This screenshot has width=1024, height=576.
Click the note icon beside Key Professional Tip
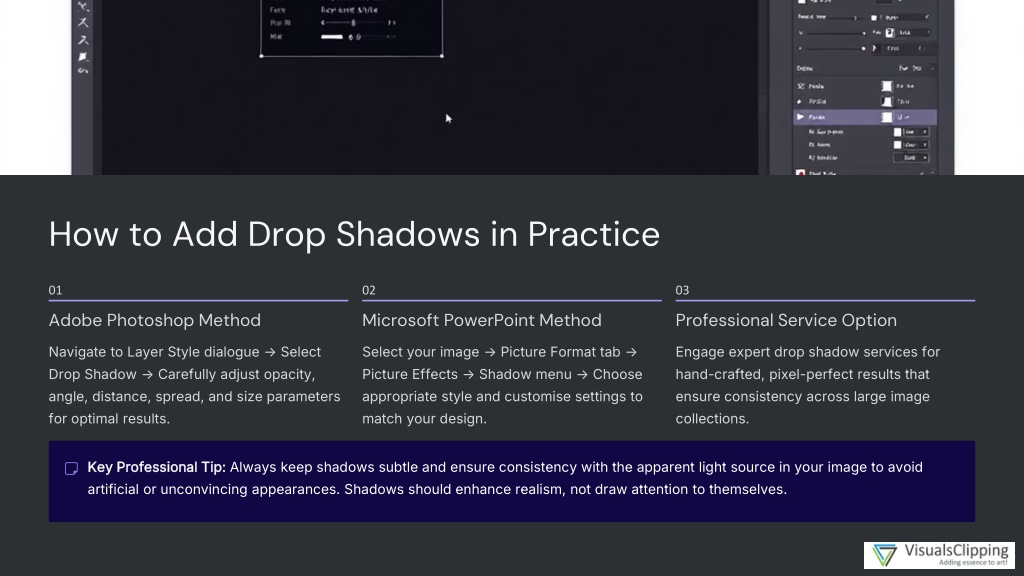coord(71,468)
